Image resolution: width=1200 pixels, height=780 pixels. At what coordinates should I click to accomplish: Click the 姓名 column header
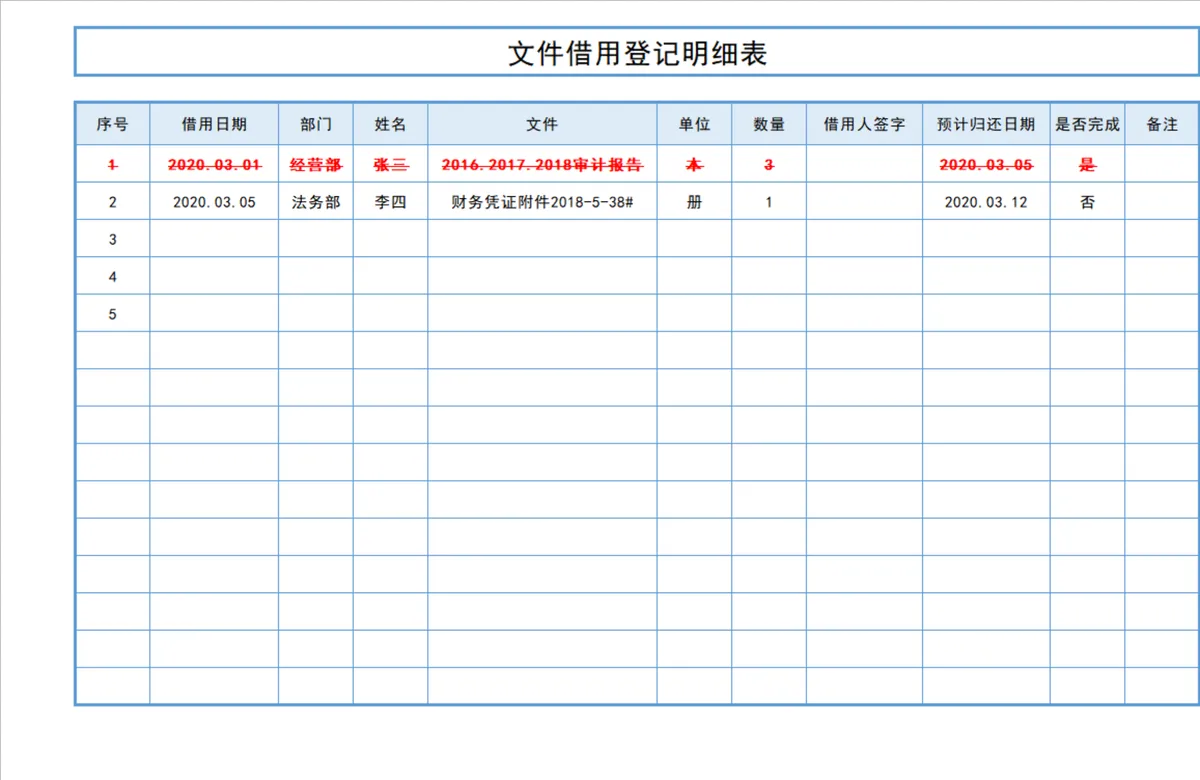coord(391,124)
